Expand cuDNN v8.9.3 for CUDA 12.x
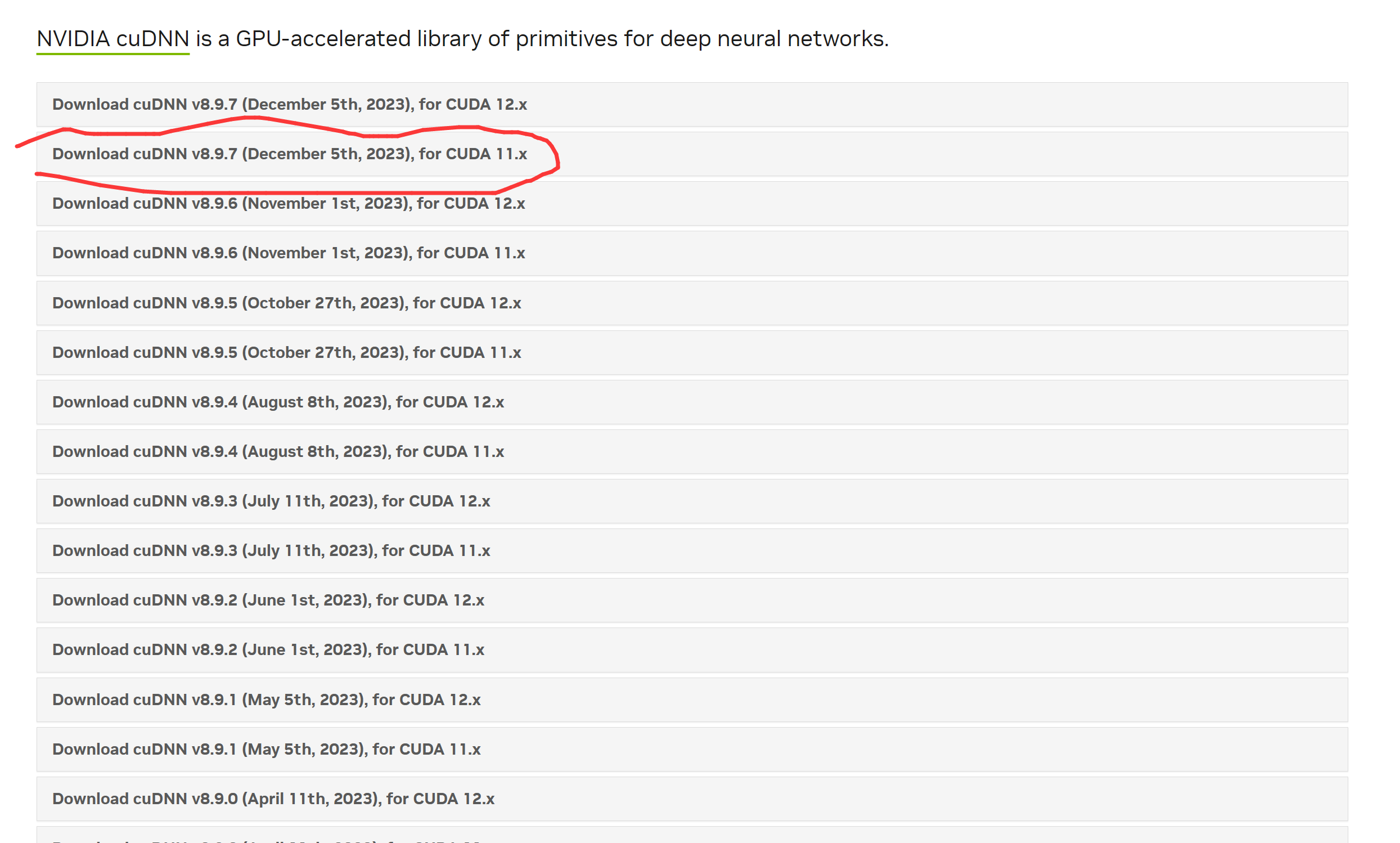Viewport: 1400px width, 843px height. (x=692, y=501)
